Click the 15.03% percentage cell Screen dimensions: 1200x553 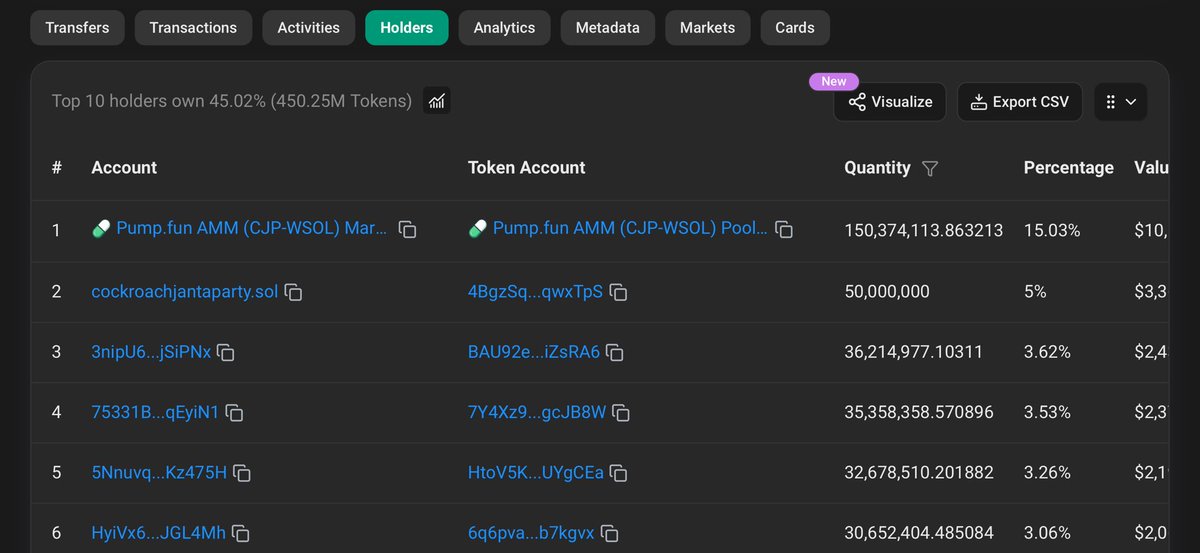(x=1052, y=230)
